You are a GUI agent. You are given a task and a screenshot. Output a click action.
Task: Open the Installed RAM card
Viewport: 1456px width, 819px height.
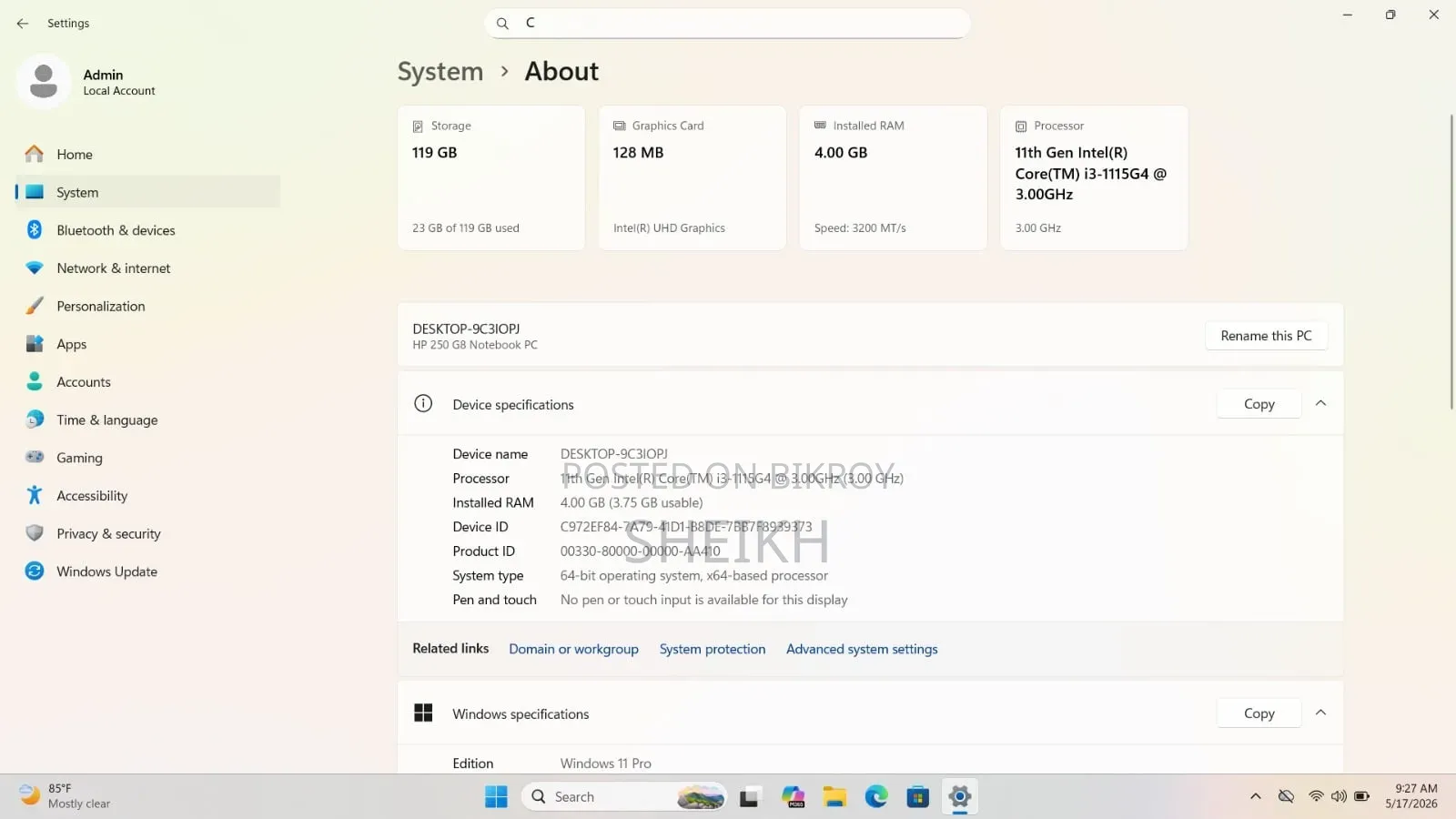click(x=894, y=177)
